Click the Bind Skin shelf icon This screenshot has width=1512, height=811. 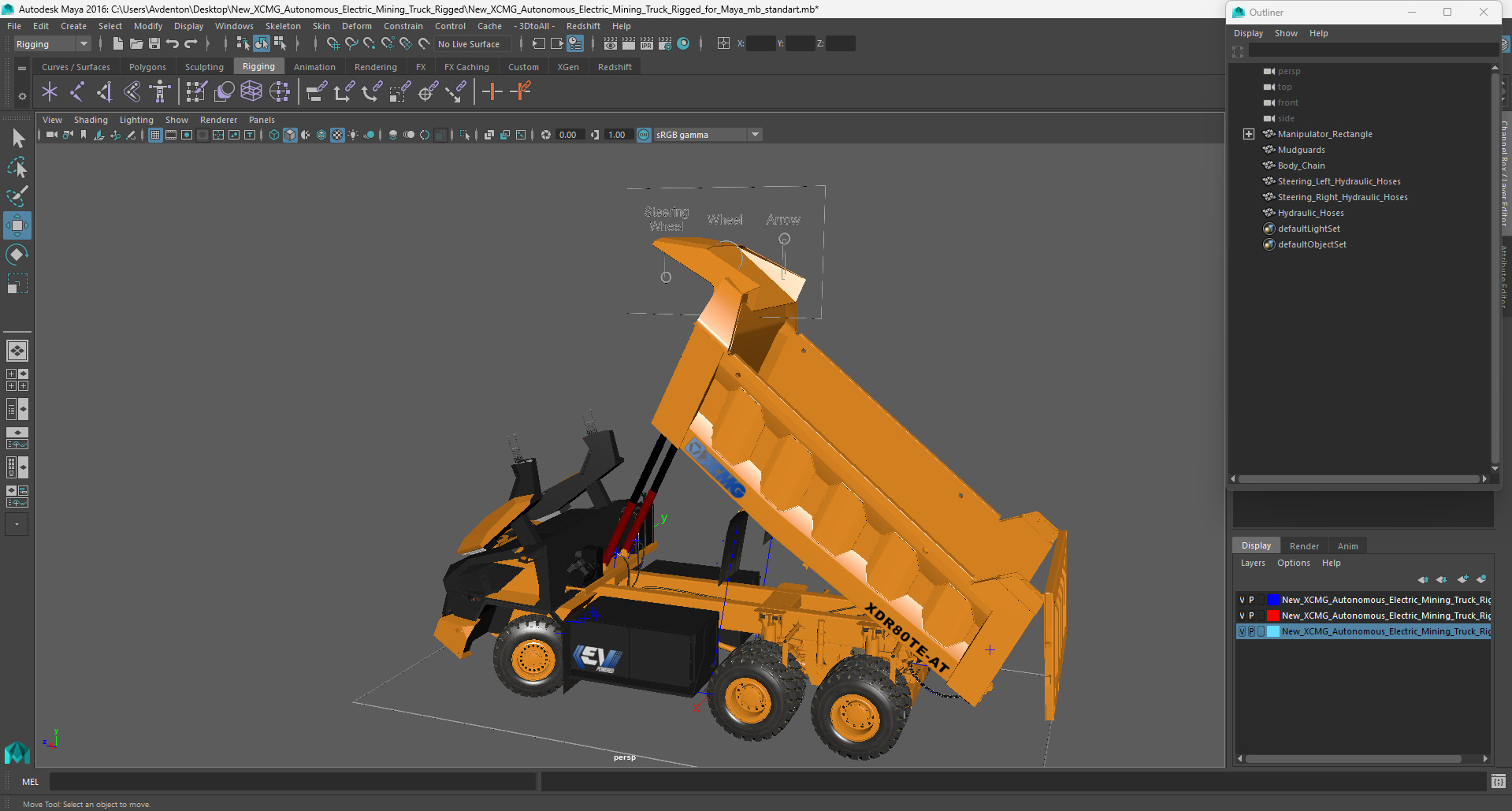132,92
